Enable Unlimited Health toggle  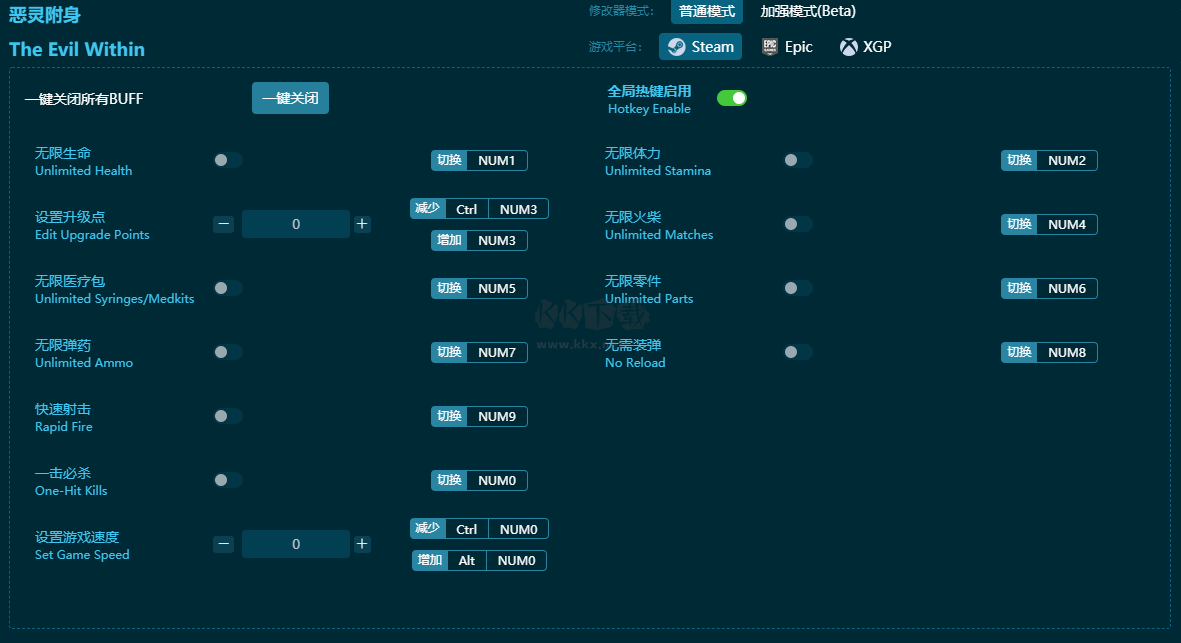[x=227, y=160]
